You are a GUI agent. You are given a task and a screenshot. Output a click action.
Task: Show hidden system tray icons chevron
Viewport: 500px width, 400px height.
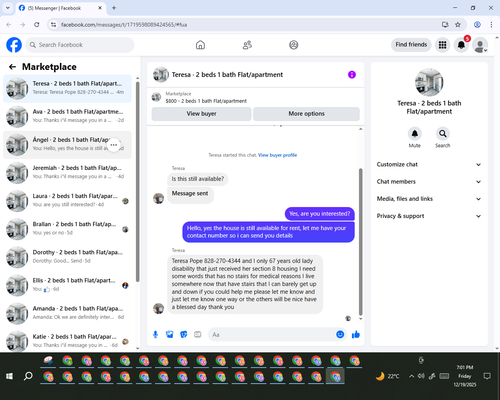pyautogui.click(x=412, y=376)
